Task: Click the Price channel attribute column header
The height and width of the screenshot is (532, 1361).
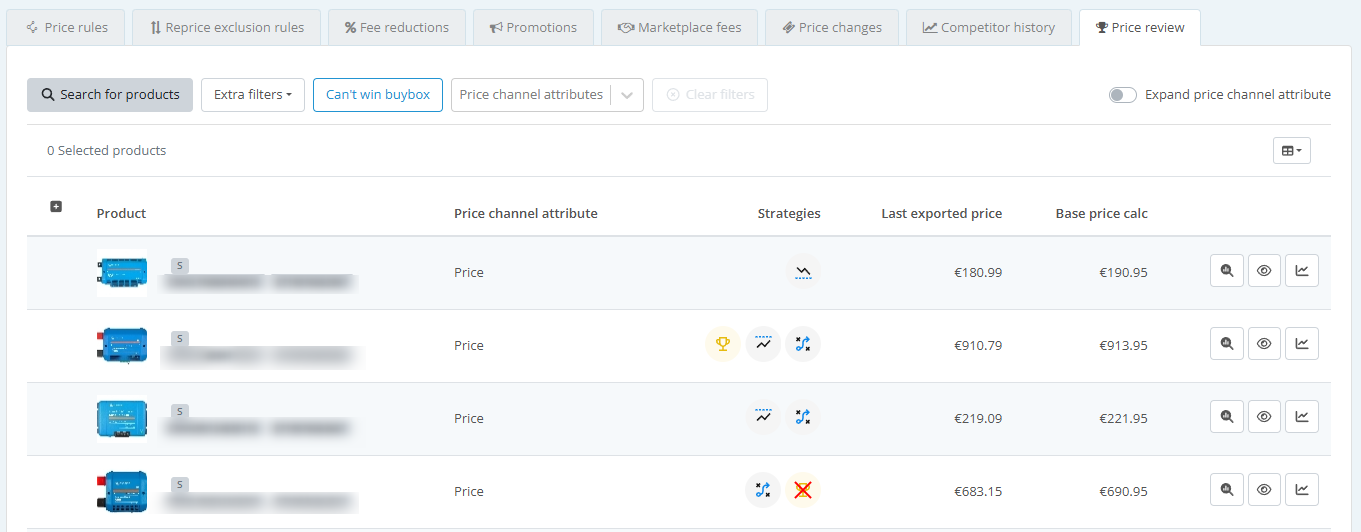Action: [x=526, y=213]
